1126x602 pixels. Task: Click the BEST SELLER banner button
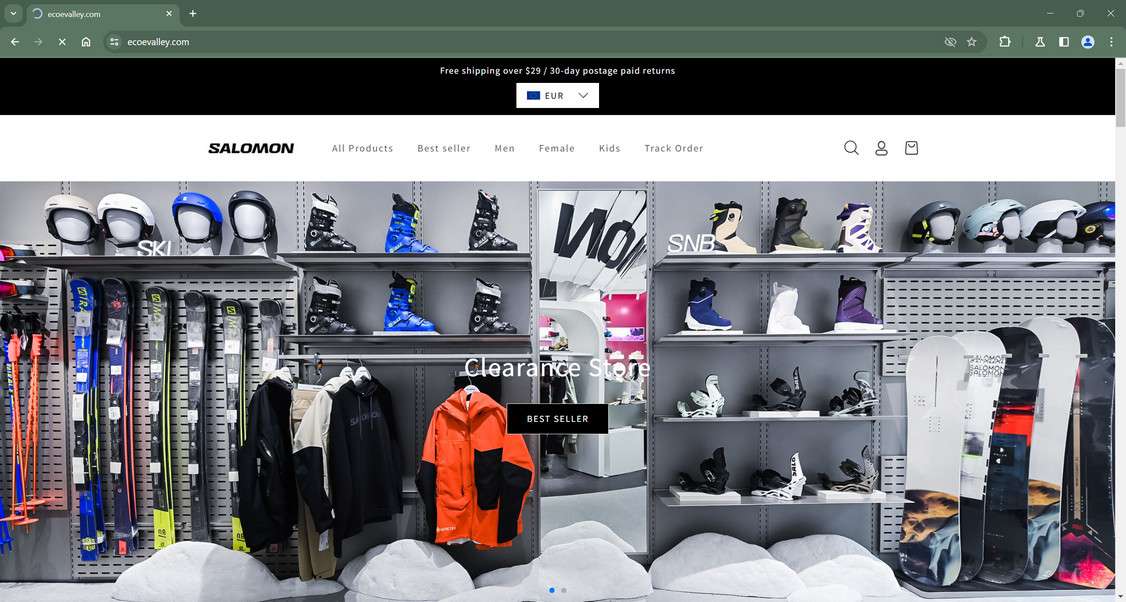pyautogui.click(x=557, y=419)
